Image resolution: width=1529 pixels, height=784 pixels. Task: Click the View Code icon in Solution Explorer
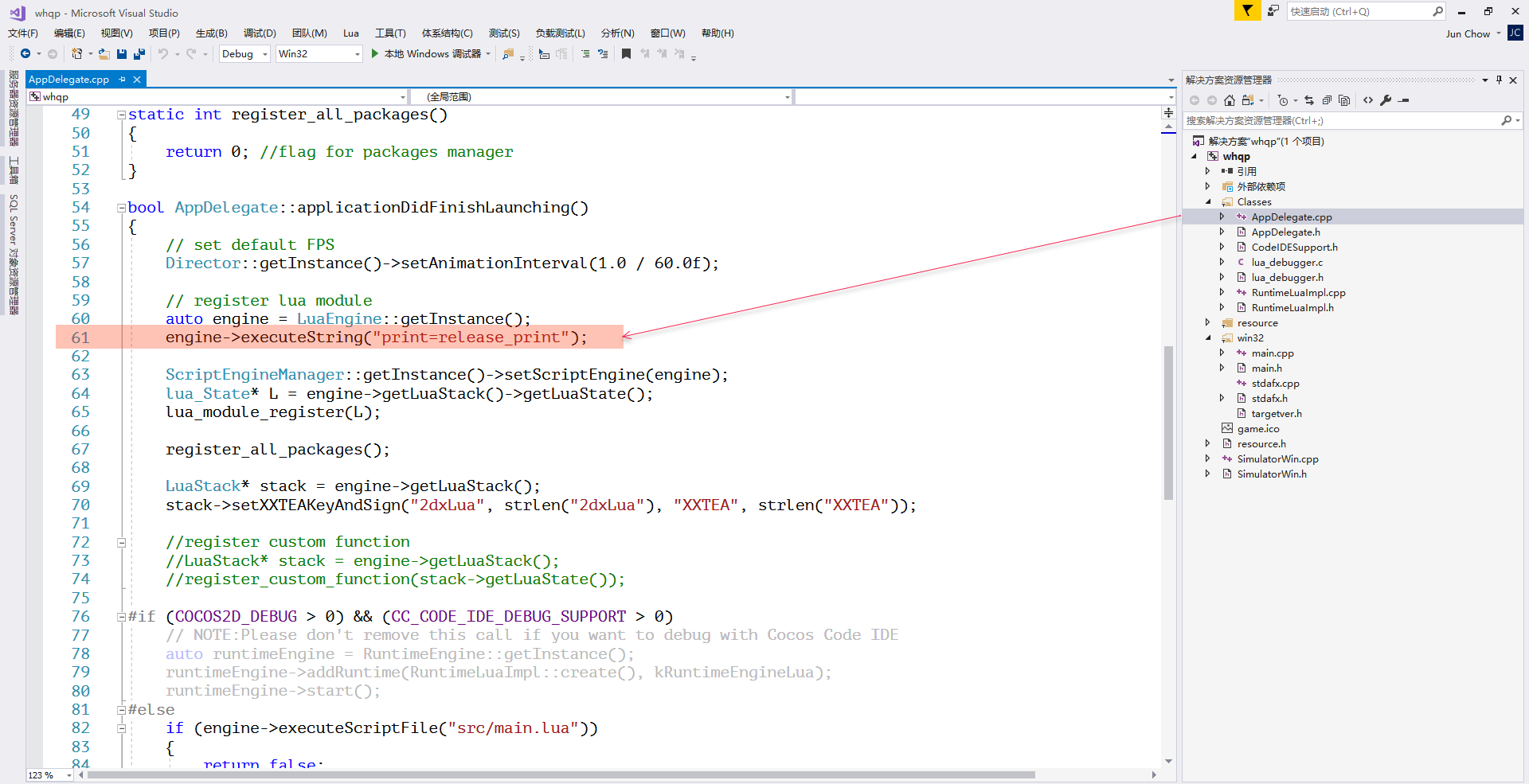coord(1368,100)
